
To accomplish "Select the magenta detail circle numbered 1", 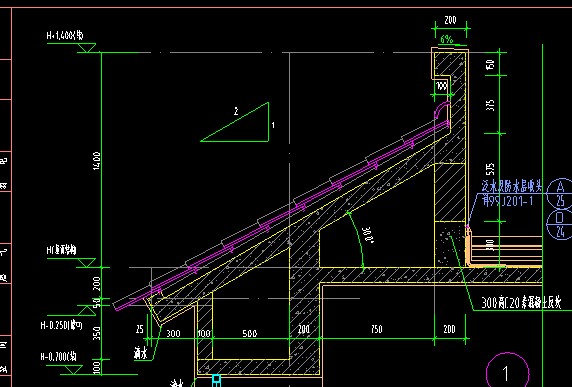I will (507, 370).
